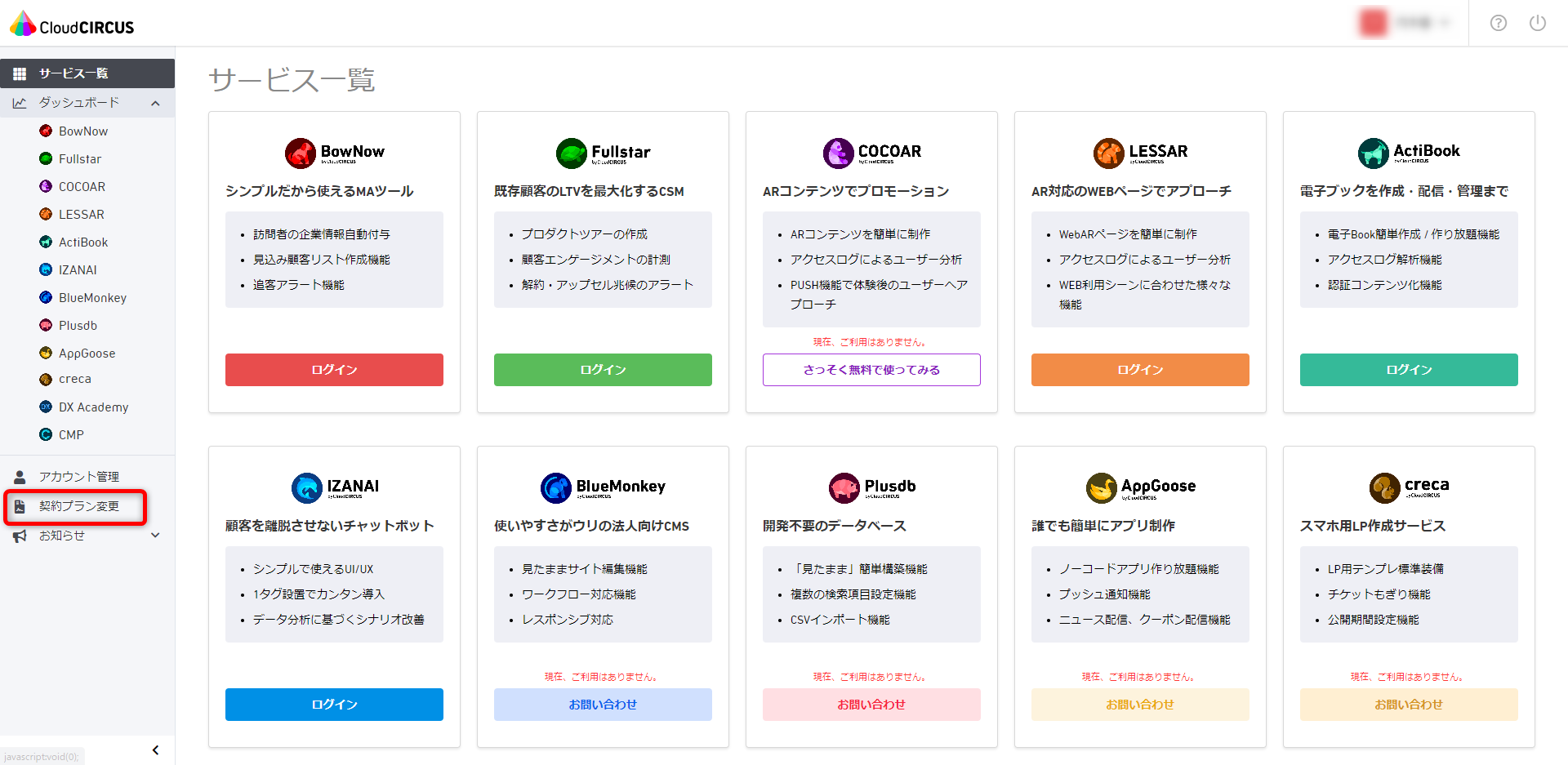Click the AppGoose card logo
Image resolution: width=1568 pixels, height=765 pixels.
1140,487
